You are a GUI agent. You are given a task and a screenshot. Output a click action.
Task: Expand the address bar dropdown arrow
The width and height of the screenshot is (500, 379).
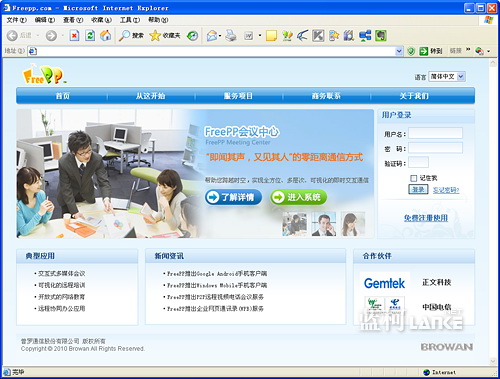tap(399, 51)
